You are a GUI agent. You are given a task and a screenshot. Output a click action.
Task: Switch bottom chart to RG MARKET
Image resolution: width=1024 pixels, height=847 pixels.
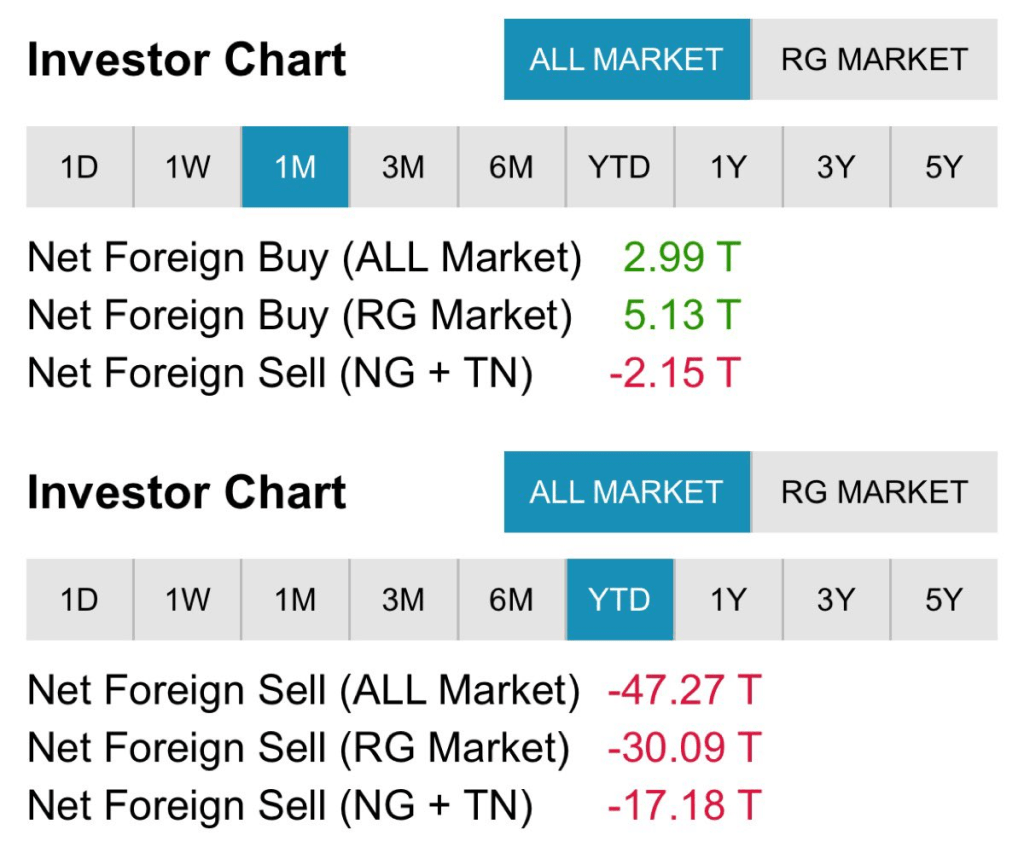coord(874,491)
